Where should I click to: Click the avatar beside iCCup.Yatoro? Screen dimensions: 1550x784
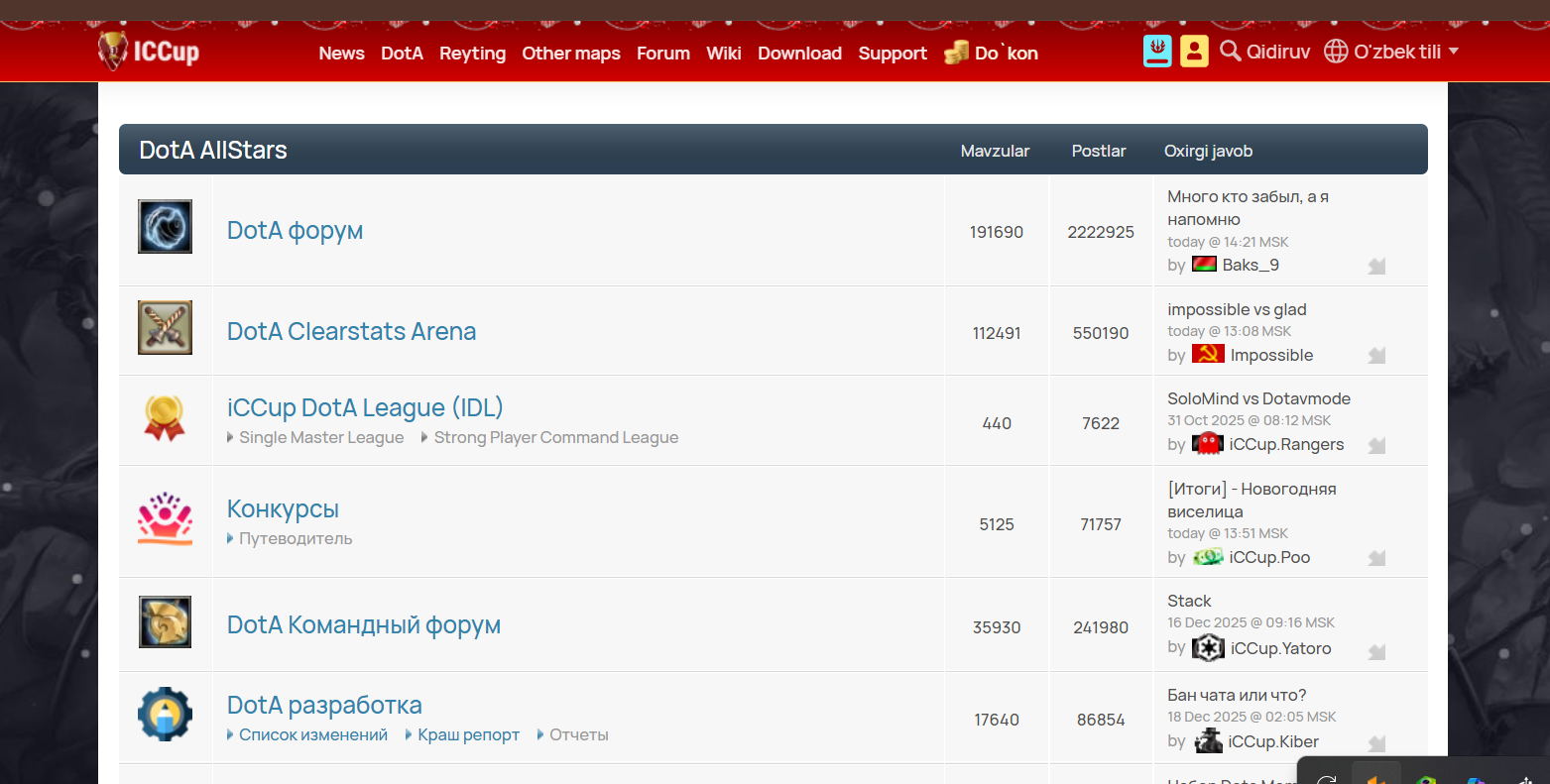[1208, 648]
